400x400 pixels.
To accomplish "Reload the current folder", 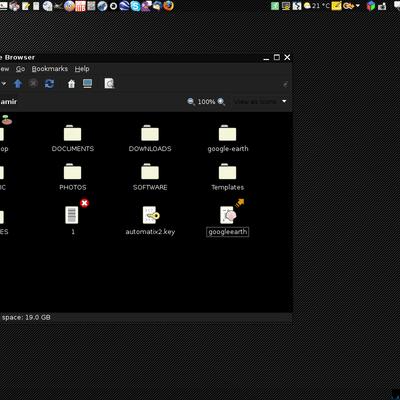I will click(x=49, y=83).
